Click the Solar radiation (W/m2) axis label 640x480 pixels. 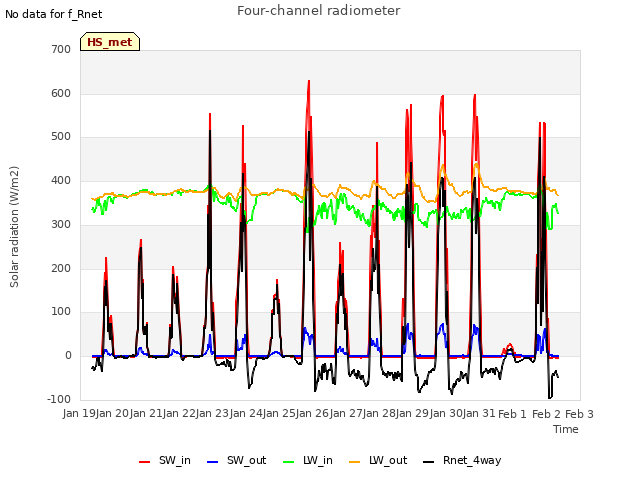click(14, 227)
